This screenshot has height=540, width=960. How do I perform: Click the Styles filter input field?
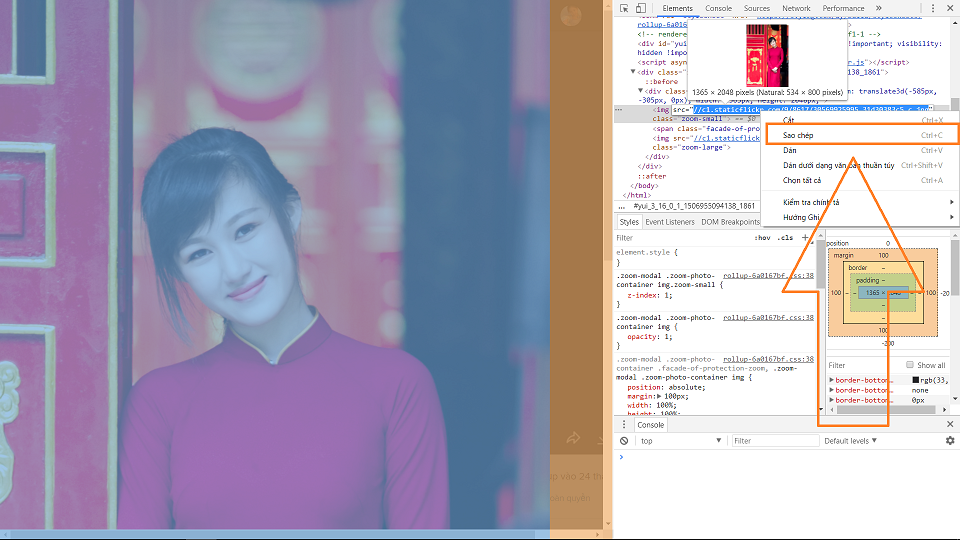tap(680, 238)
